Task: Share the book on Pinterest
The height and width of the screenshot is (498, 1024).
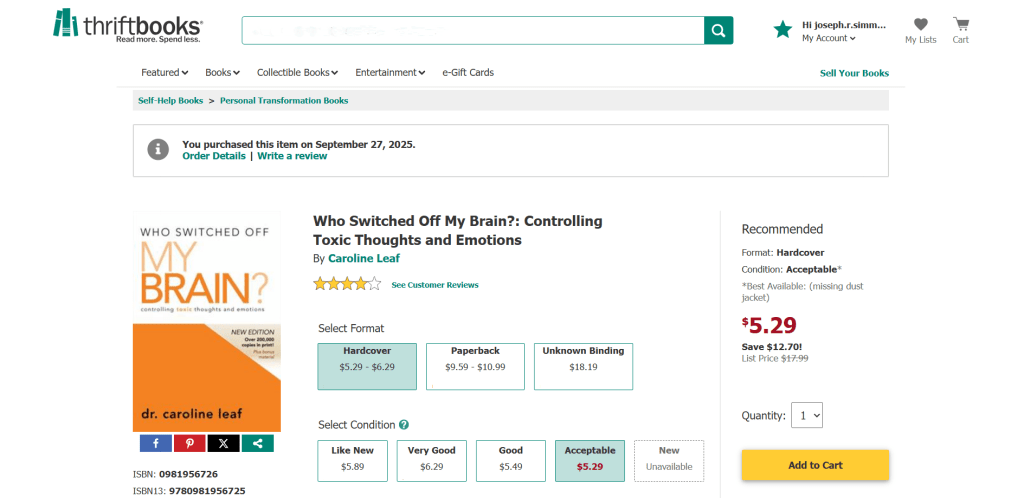Action: click(x=189, y=443)
